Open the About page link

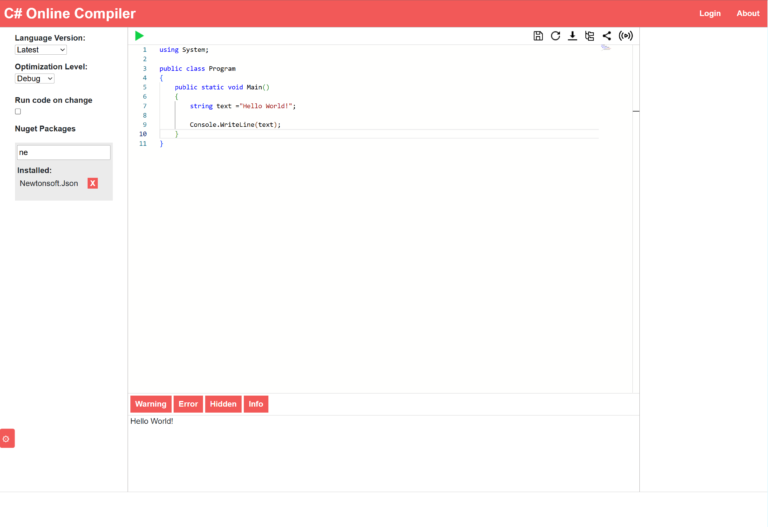(748, 13)
